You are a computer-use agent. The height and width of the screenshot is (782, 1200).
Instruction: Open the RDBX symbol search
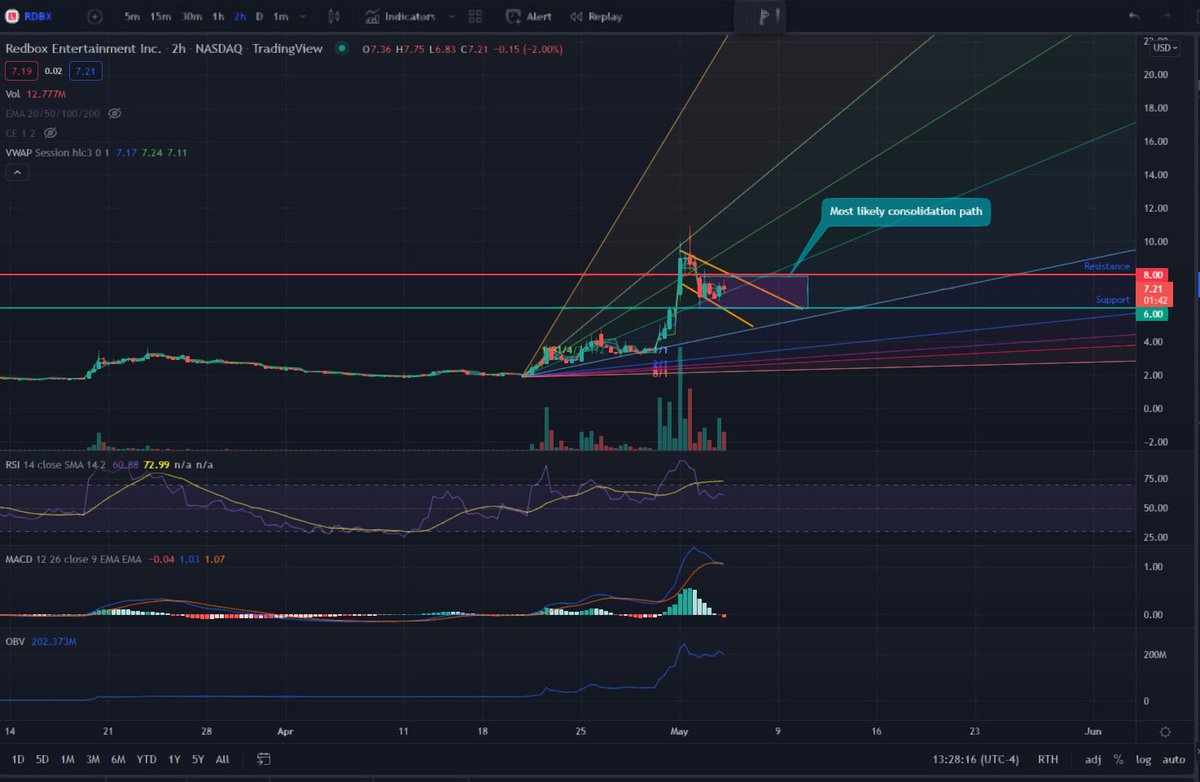(x=30, y=17)
